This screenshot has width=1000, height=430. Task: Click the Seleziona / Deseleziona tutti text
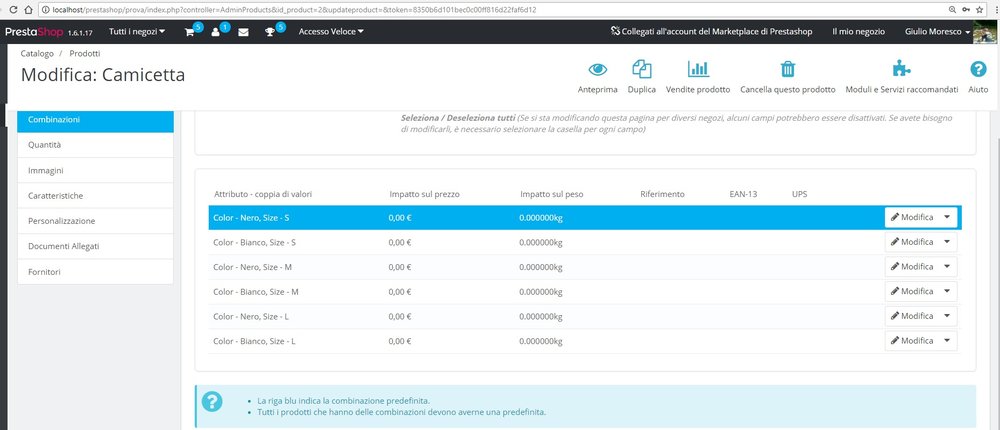(x=458, y=119)
